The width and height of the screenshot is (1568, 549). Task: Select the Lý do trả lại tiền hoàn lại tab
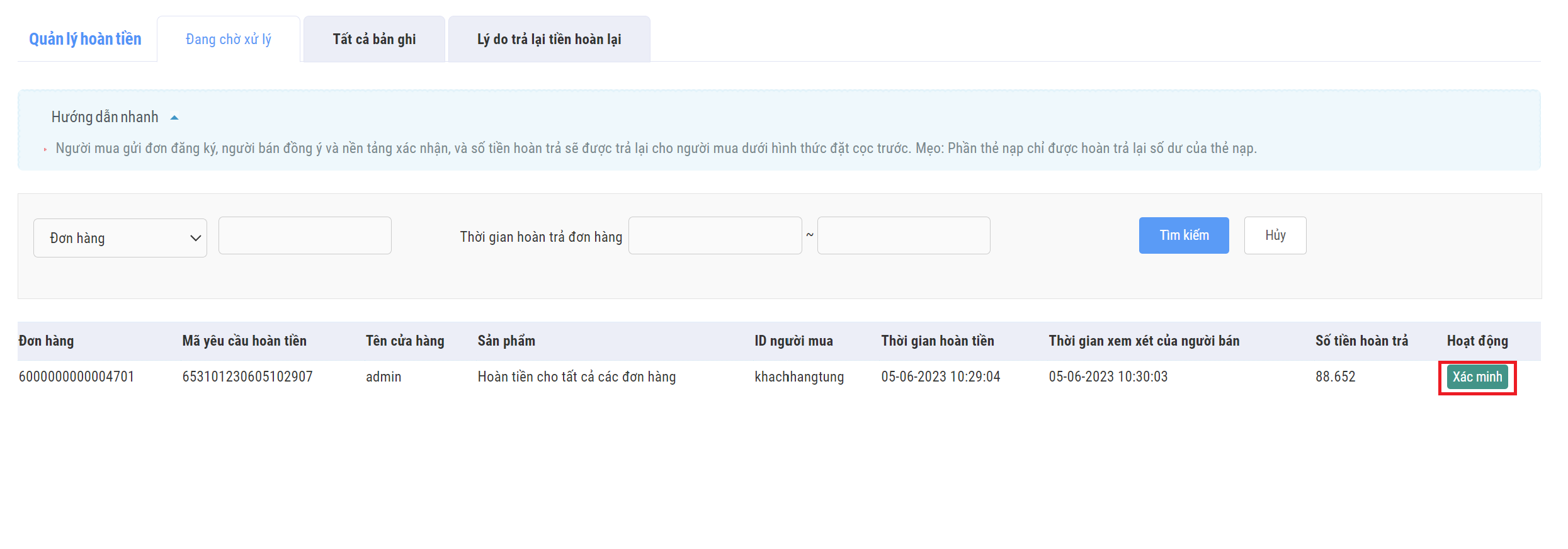[548, 39]
